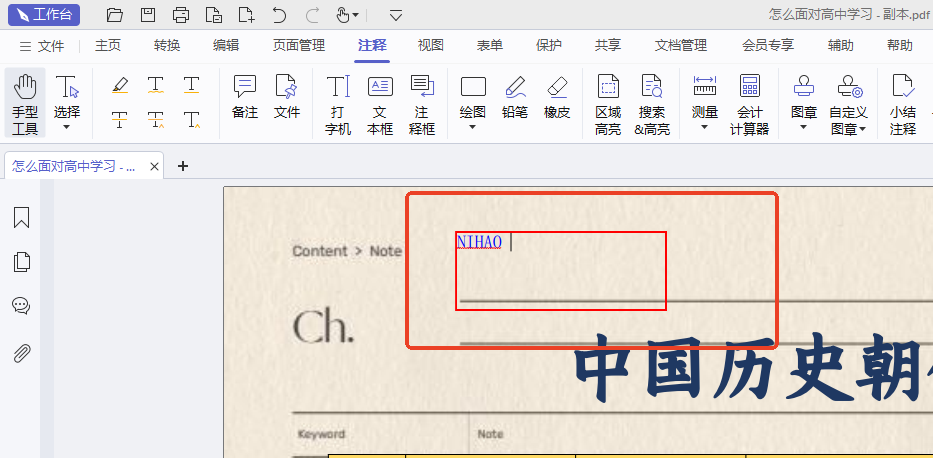This screenshot has height=458, width=933.
Task: Open the 测量 measure dropdown
Action: coord(705,127)
